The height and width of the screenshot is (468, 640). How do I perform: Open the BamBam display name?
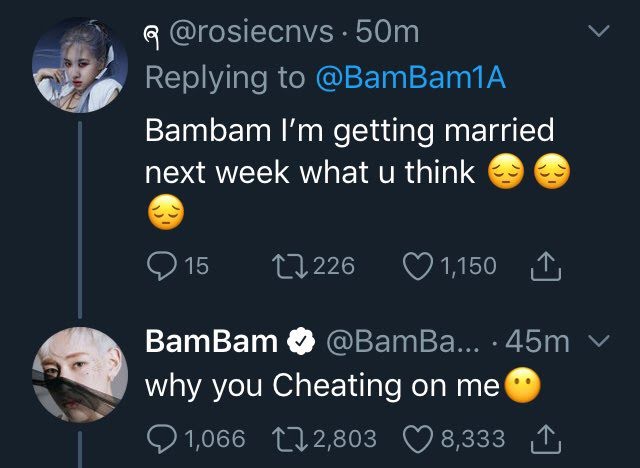click(x=211, y=342)
